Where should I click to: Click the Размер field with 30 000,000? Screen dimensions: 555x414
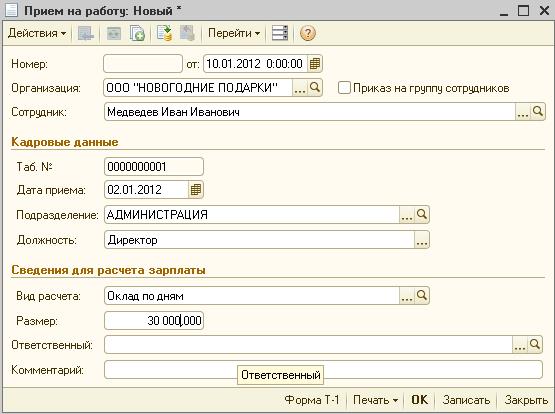pos(154,321)
